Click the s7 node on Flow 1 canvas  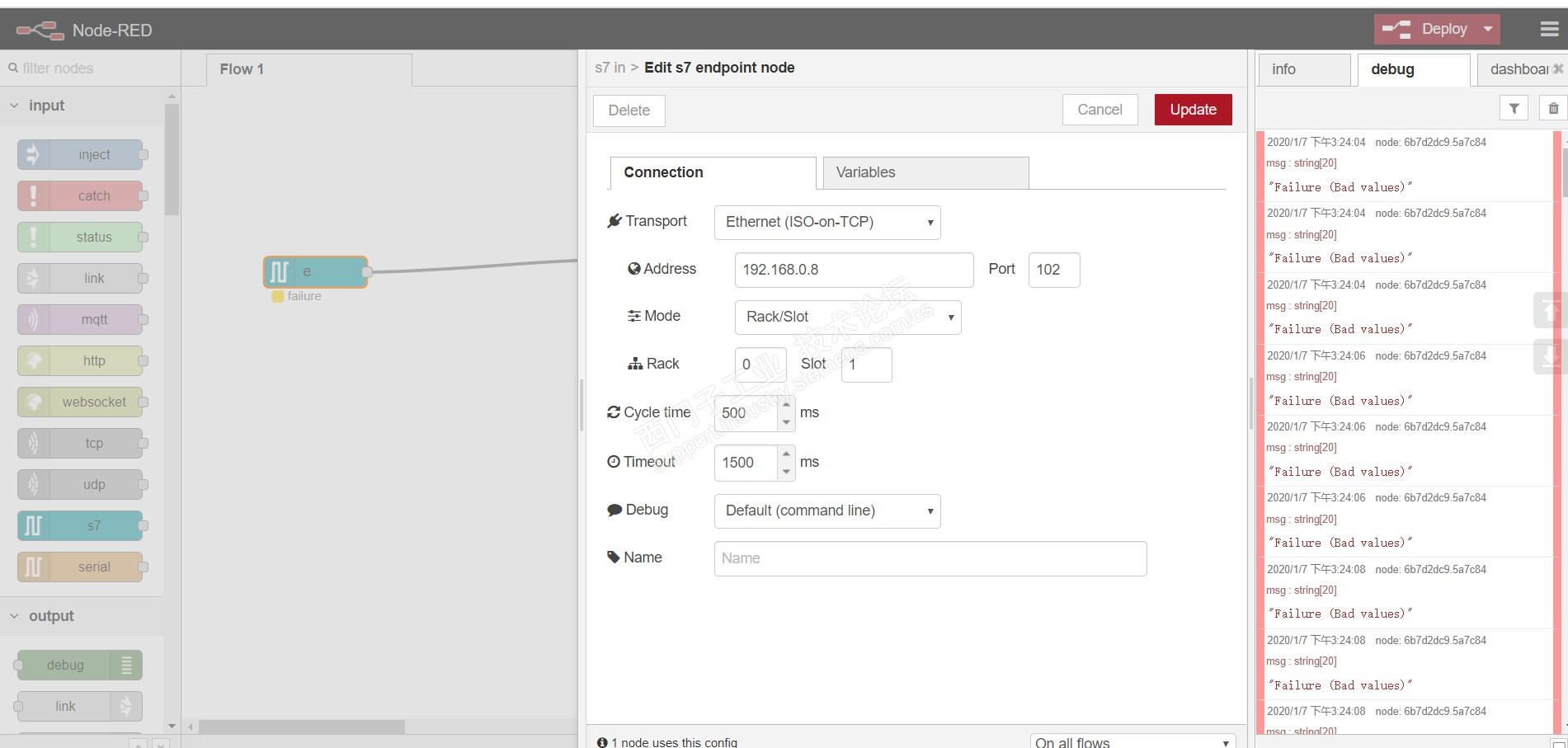315,271
